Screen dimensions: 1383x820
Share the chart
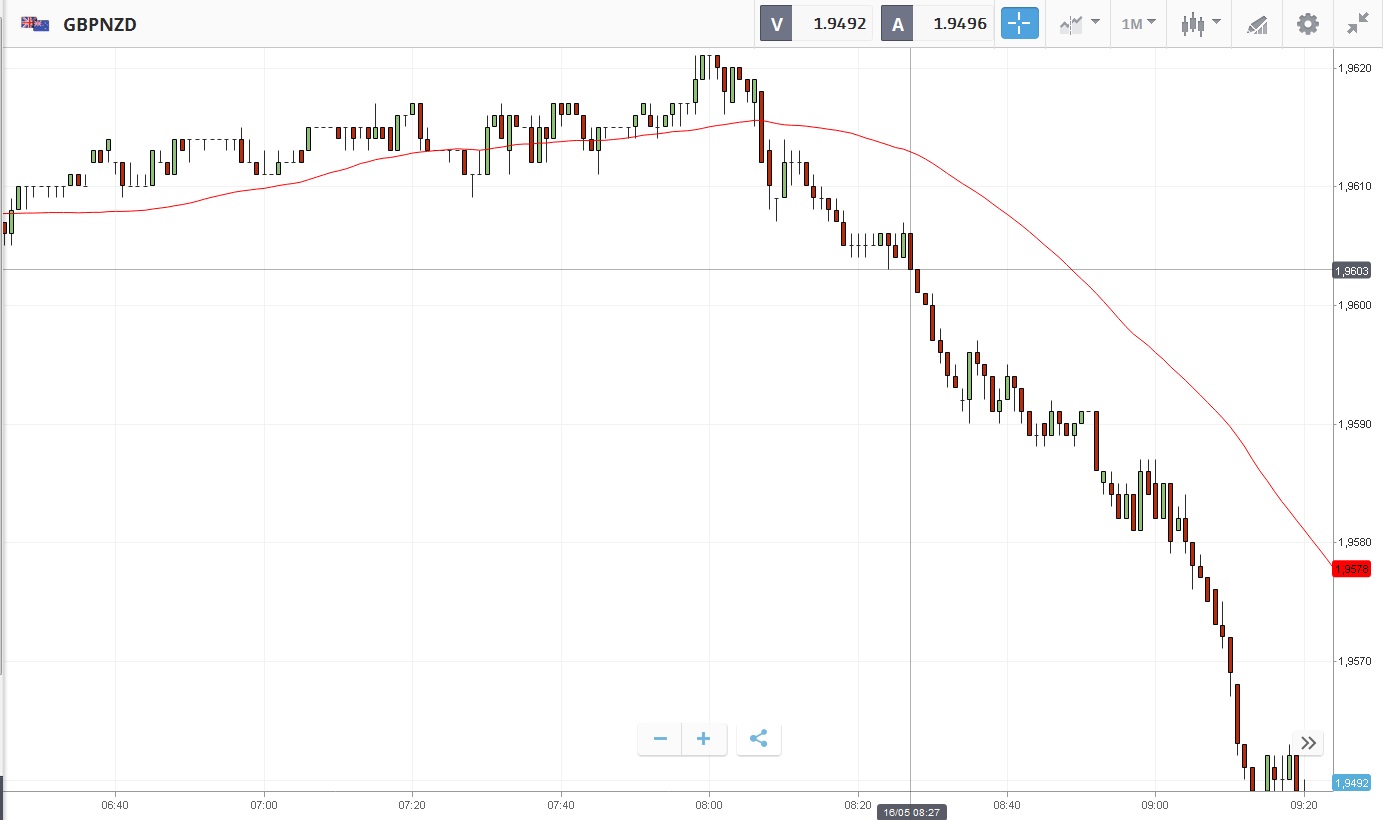coord(758,739)
